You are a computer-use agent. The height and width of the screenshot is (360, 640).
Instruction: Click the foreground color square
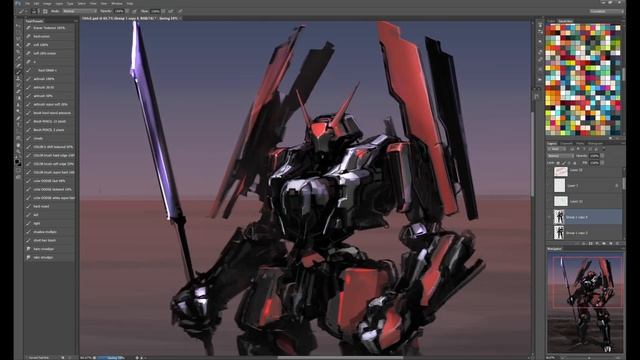click(17, 161)
